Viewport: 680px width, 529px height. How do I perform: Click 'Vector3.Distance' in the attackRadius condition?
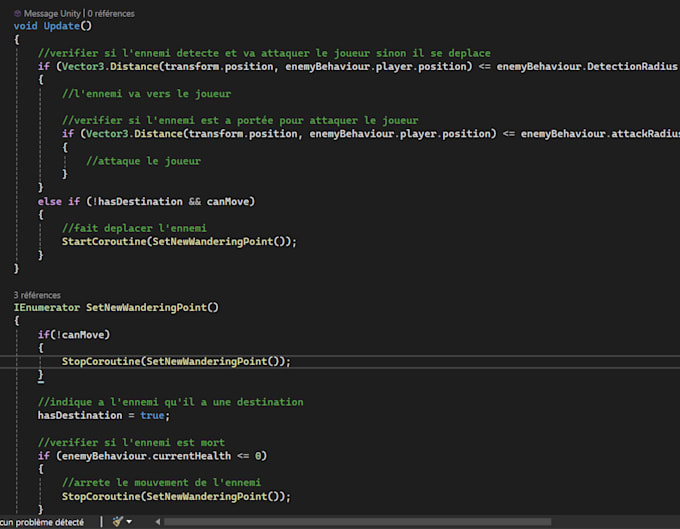point(134,134)
